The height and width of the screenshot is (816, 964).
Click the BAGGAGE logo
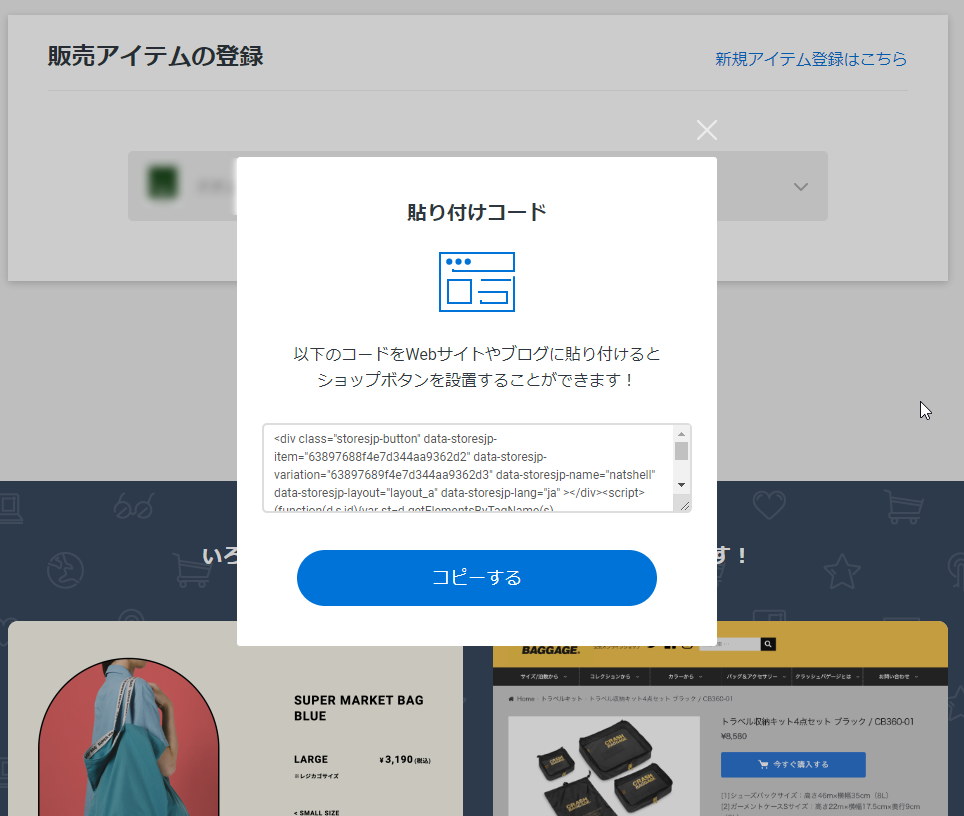(x=550, y=650)
